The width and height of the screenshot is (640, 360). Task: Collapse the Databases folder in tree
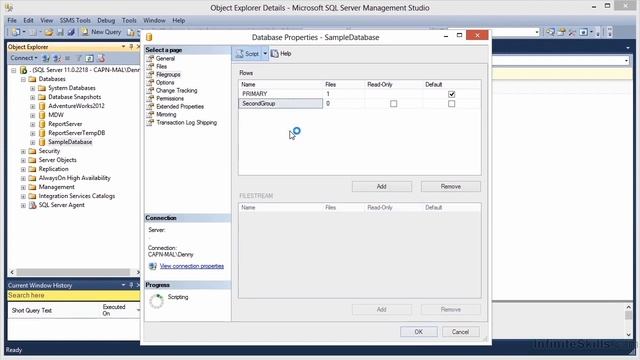[x=23, y=79]
